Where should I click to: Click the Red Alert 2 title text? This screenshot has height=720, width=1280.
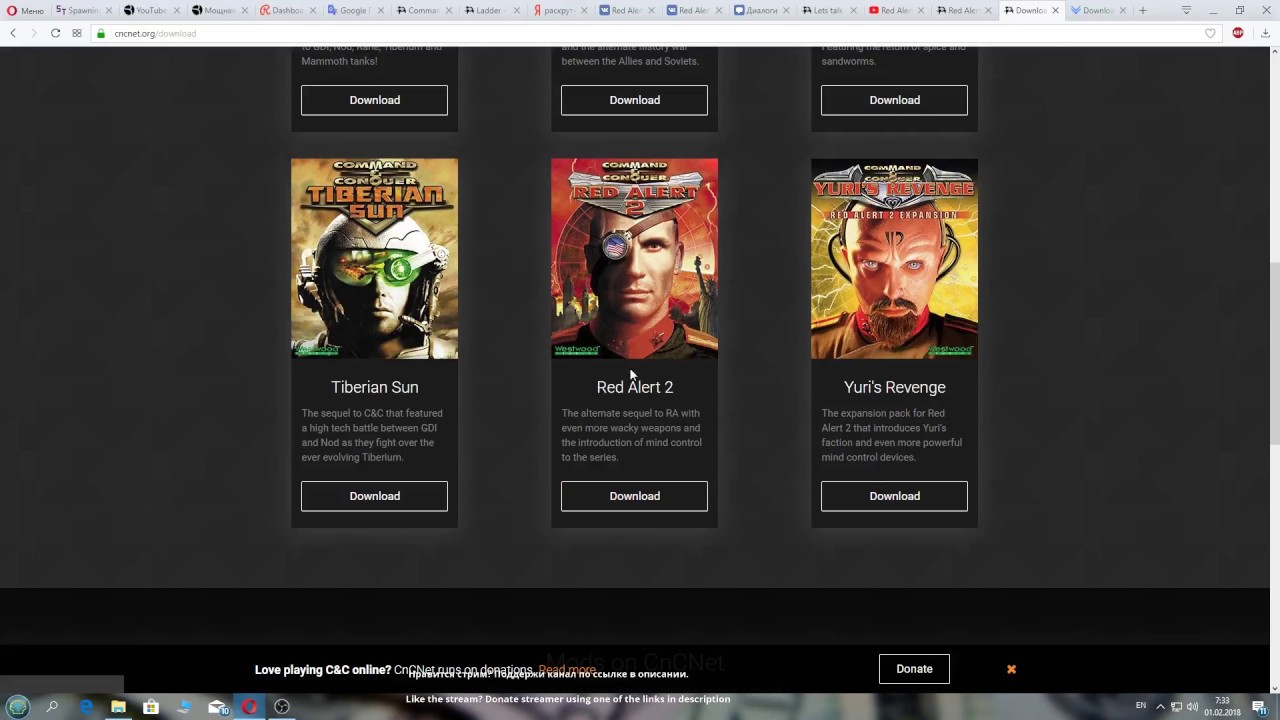pyautogui.click(x=635, y=387)
